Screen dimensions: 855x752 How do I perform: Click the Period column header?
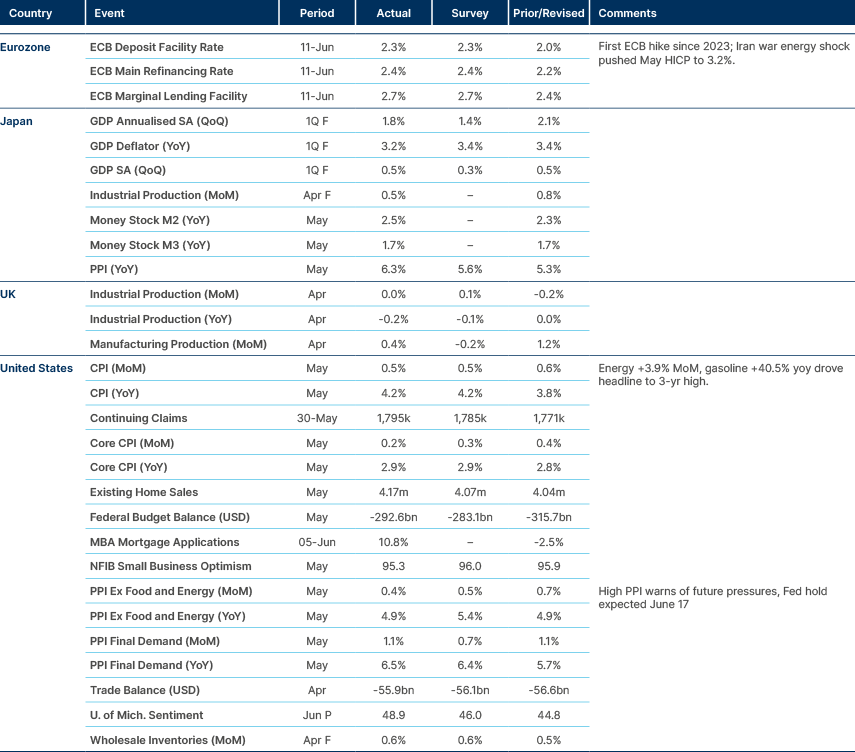(x=317, y=13)
